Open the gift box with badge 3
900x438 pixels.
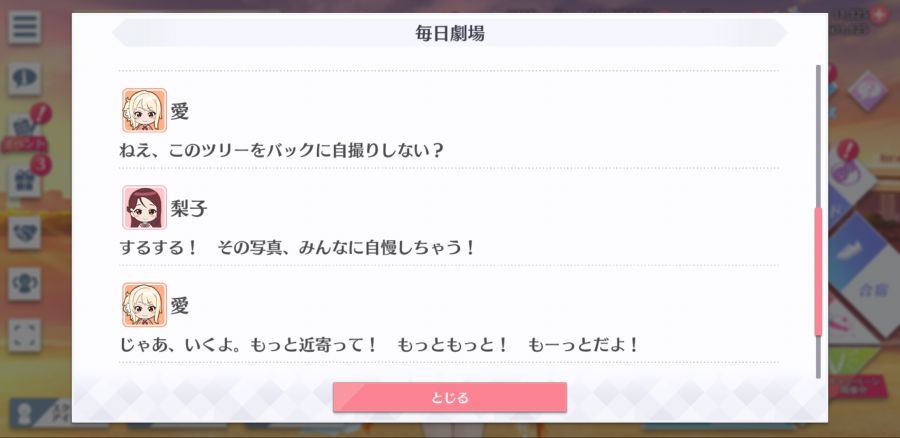24,181
